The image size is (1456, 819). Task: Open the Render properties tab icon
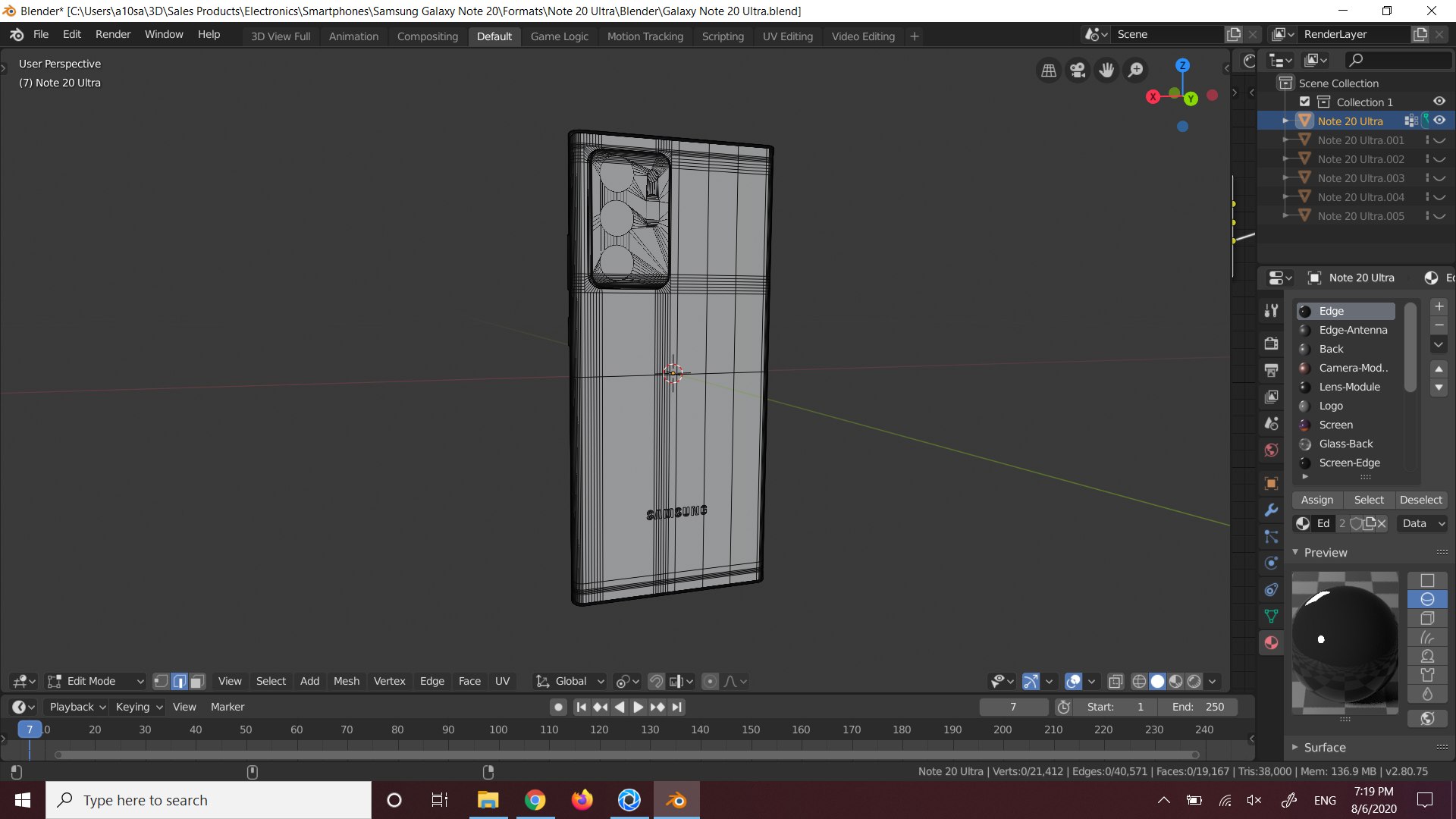[x=1272, y=343]
